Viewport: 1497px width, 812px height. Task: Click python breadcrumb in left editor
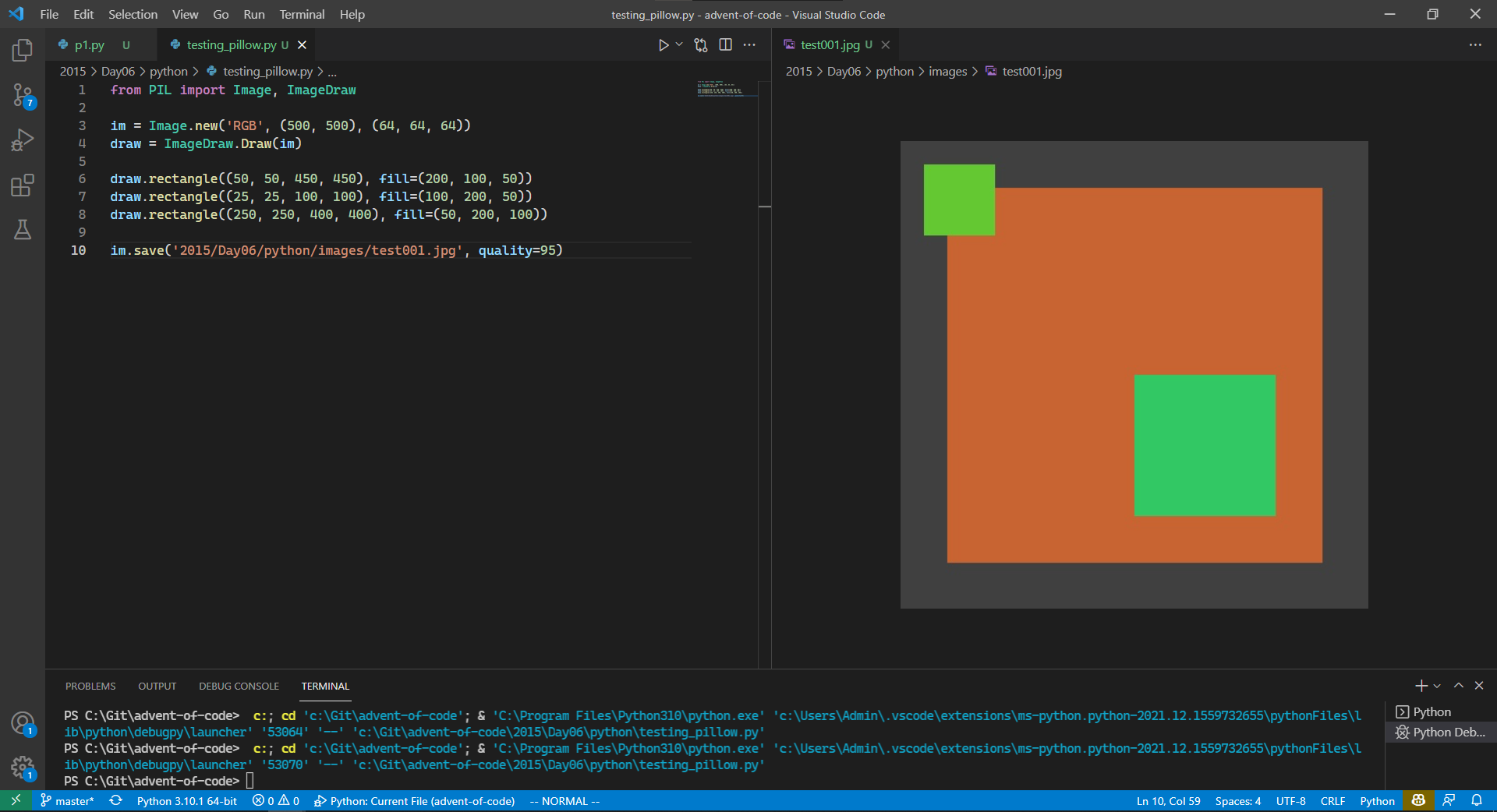168,72
